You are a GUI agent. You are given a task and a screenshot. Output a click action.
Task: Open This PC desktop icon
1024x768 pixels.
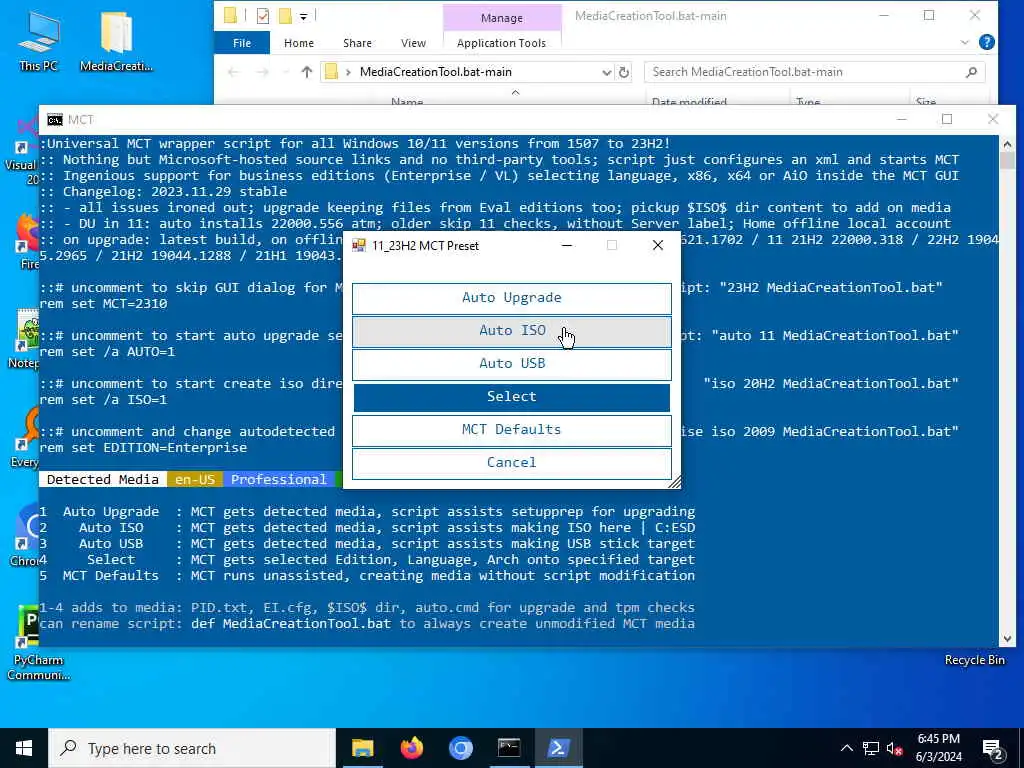pyautogui.click(x=39, y=40)
